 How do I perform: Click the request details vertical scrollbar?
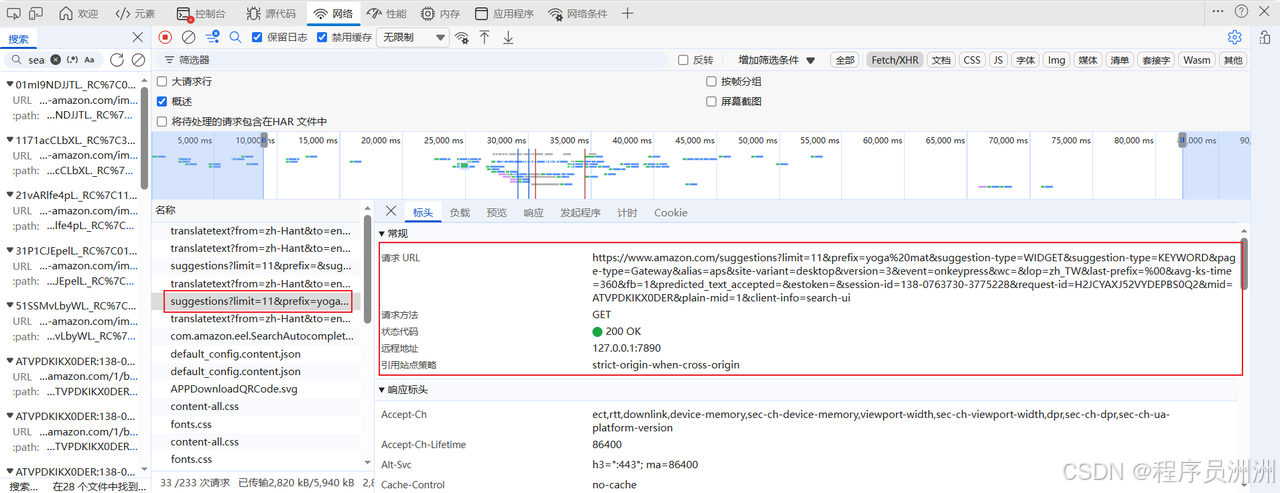pos(1244,262)
